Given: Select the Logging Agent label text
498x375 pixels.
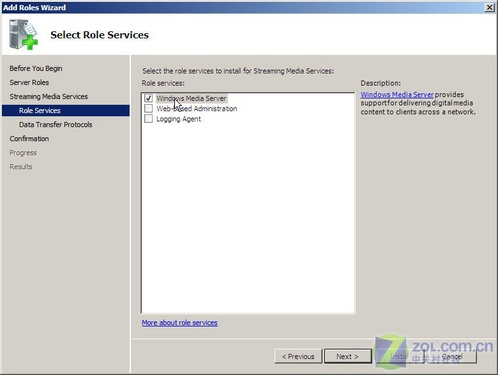Looking at the screenshot, I should click(x=179, y=119).
